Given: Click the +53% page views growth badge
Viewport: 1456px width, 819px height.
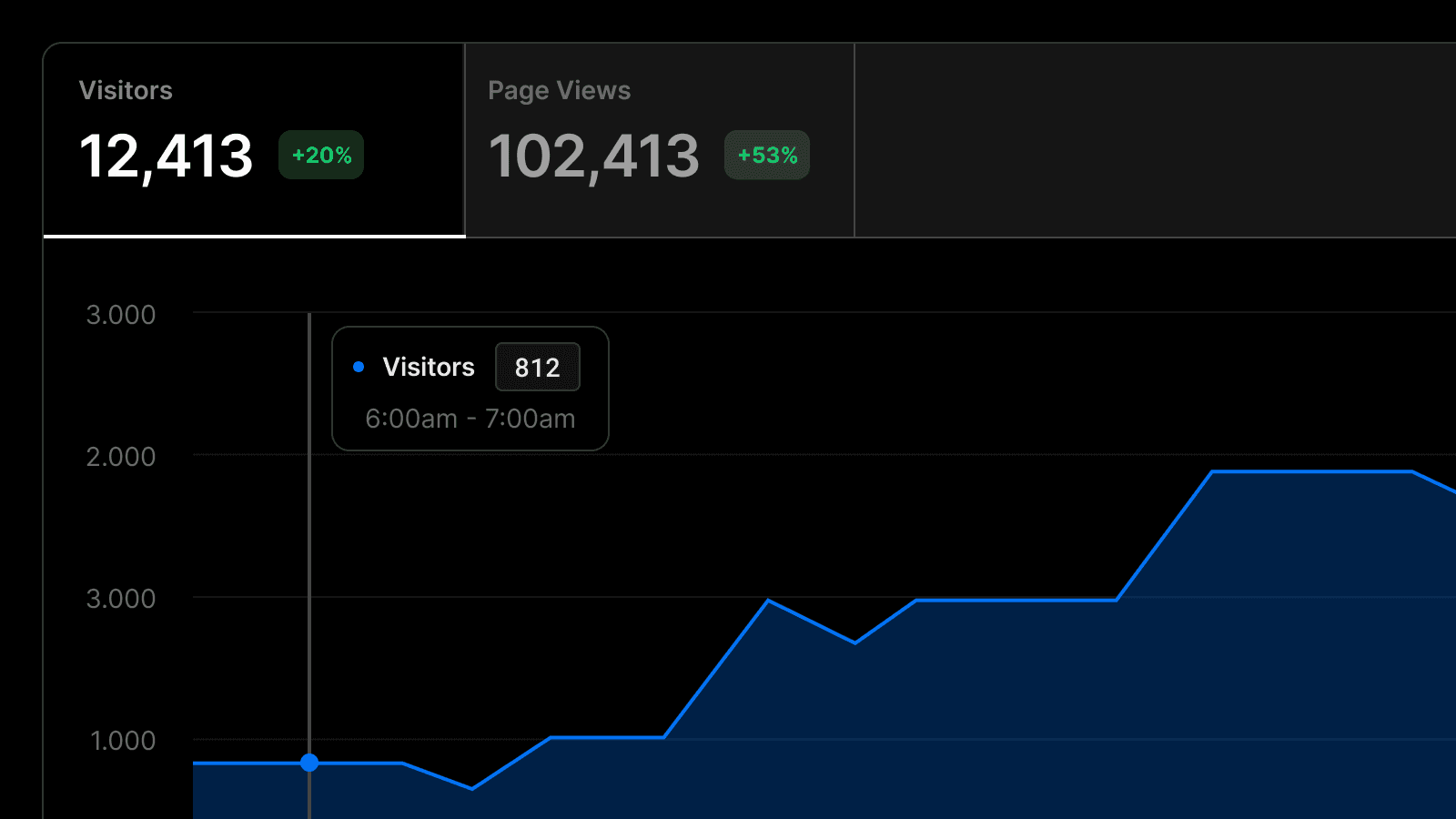Looking at the screenshot, I should coord(767,156).
